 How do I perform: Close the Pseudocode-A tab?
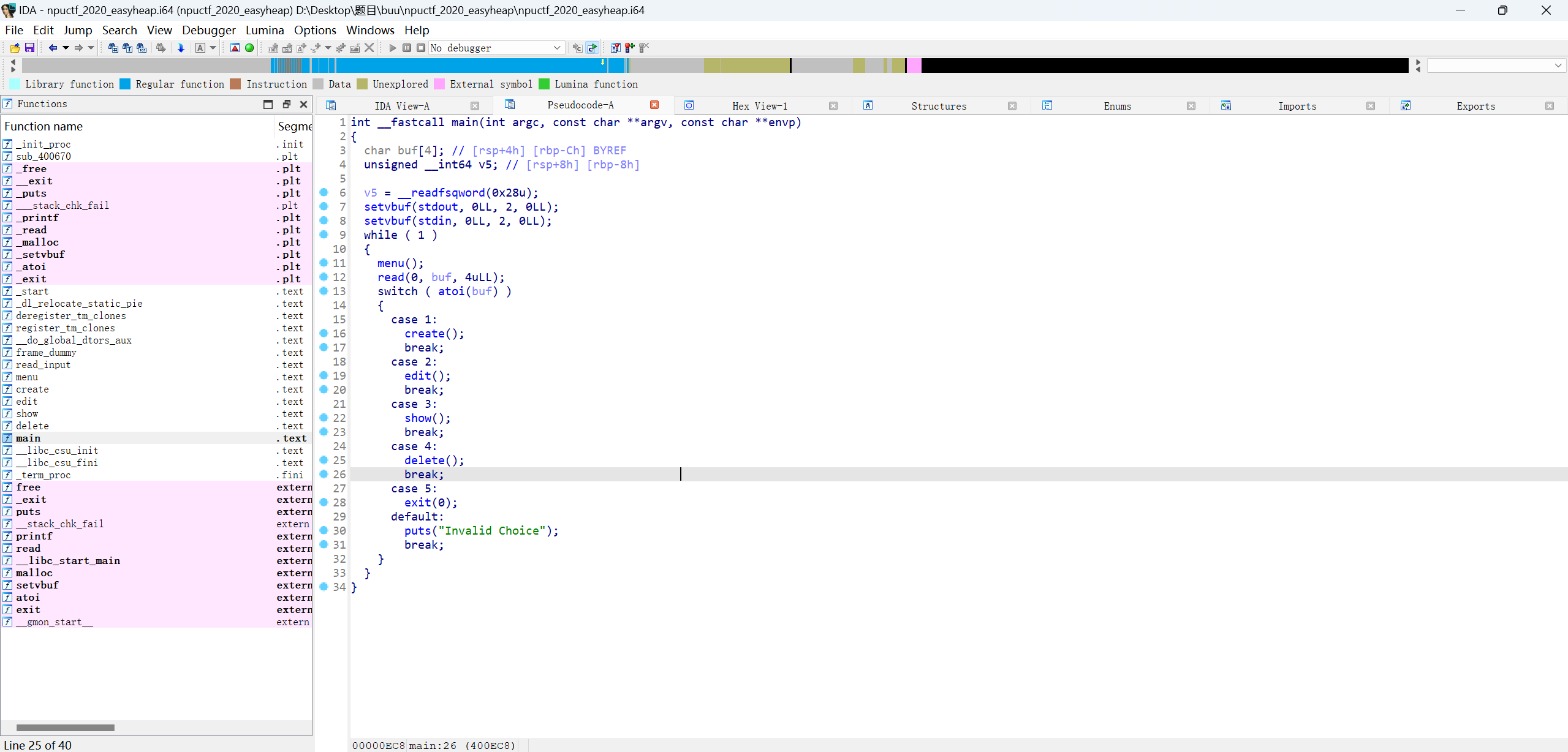click(654, 105)
